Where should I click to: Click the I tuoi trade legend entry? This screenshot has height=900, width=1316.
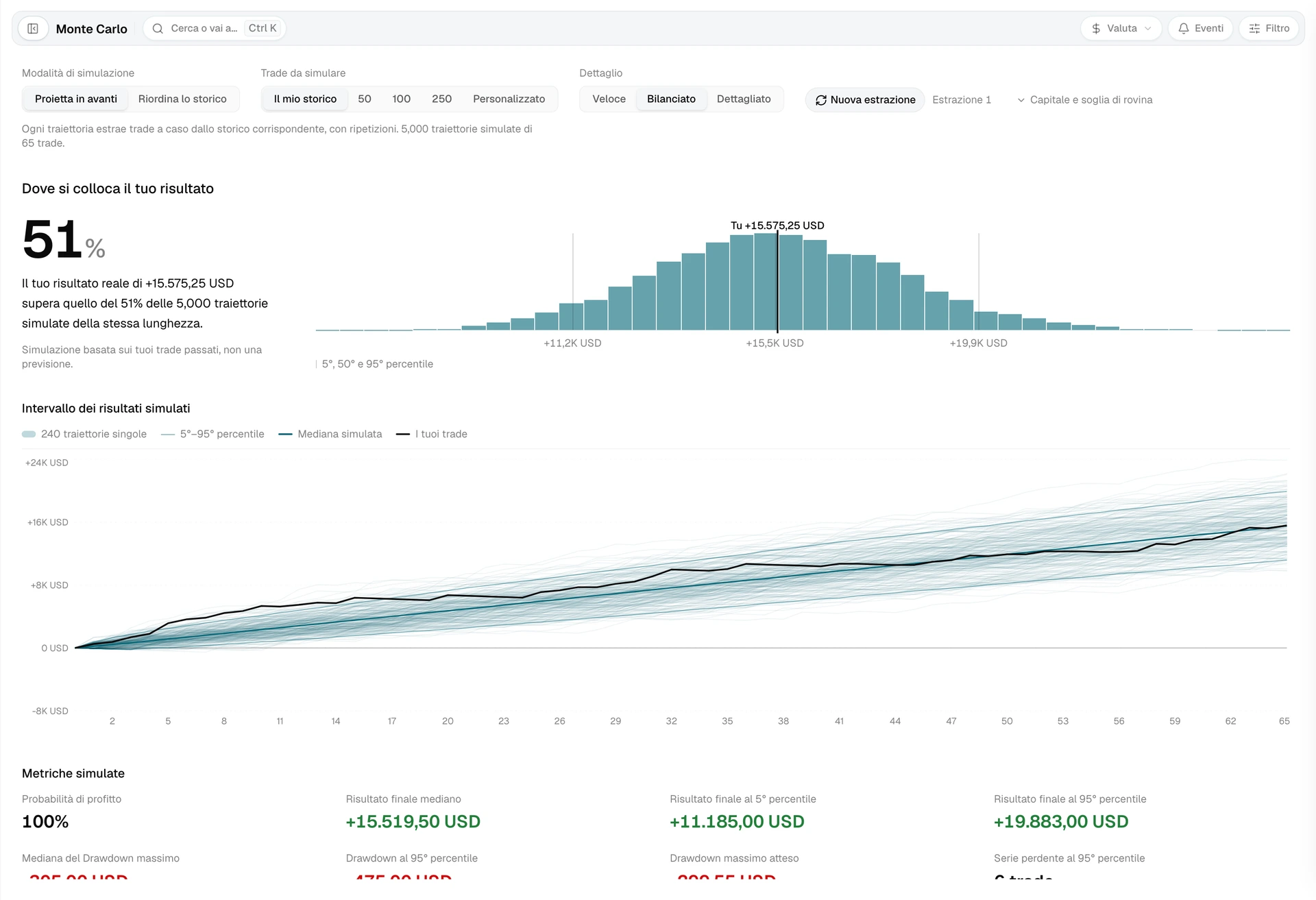[432, 435]
